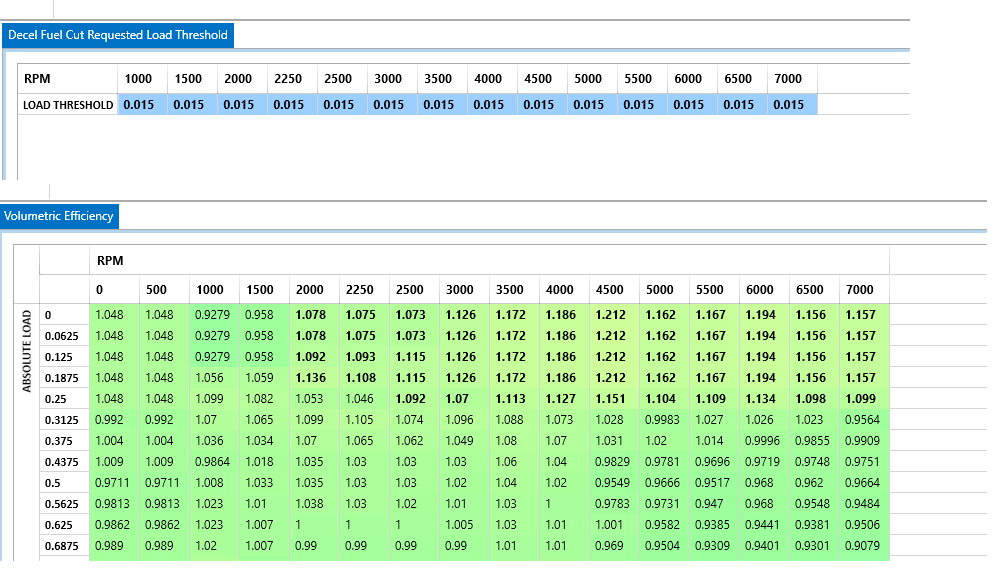Select VE cell 1.046 at load 0.25

pos(364,399)
